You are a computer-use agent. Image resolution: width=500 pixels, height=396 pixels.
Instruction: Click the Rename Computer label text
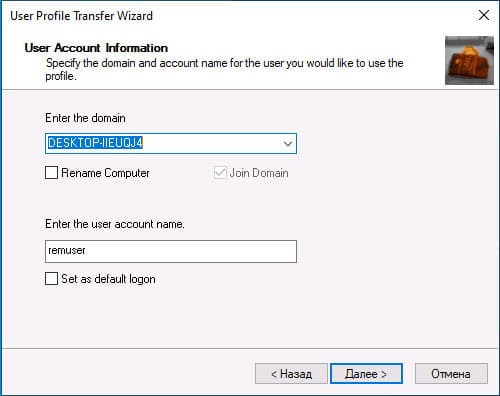(105, 173)
